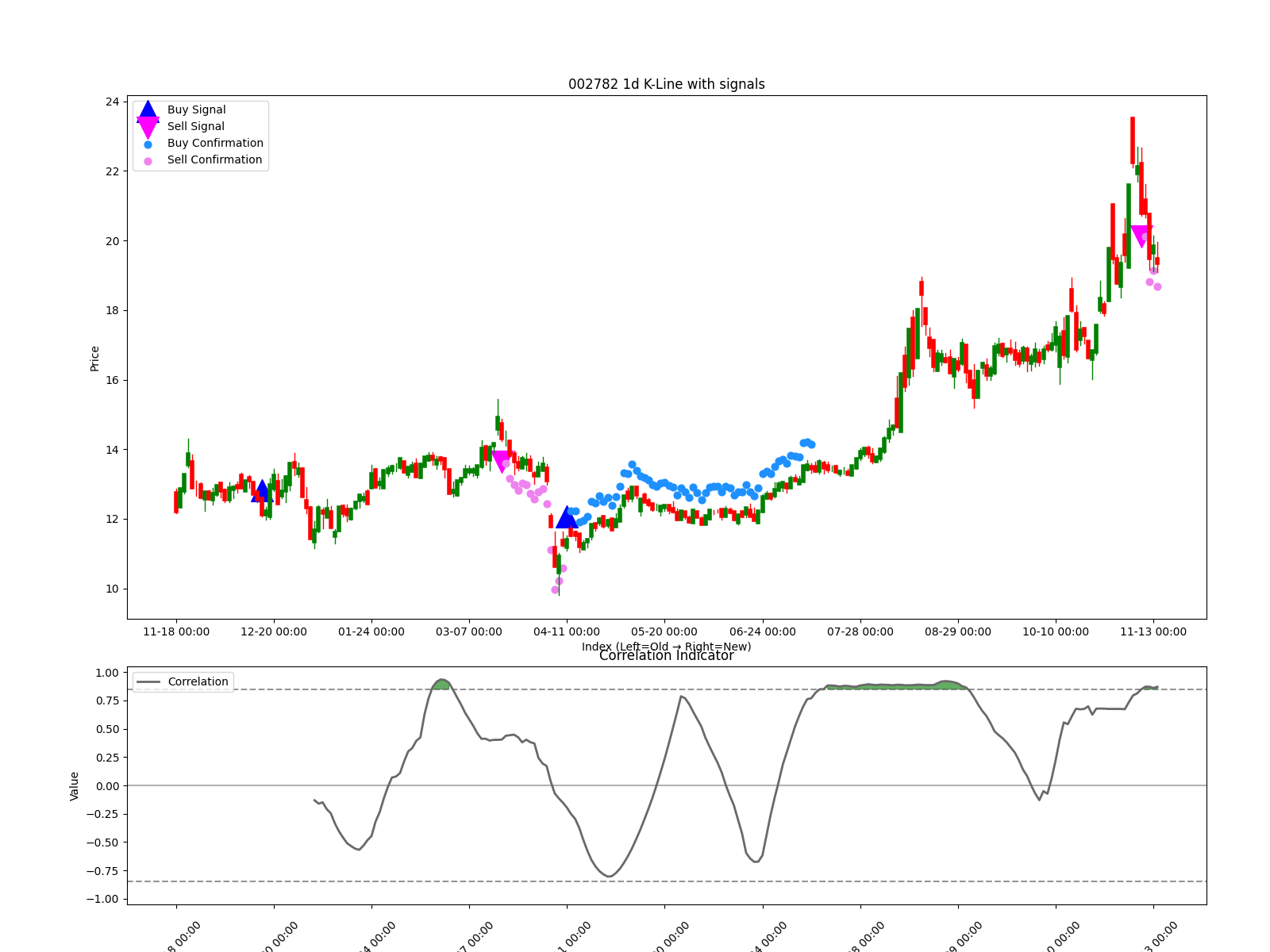The height and width of the screenshot is (952, 1270).
Task: Click the magenta sell triangle near 11-13 peak
Action: [1141, 232]
